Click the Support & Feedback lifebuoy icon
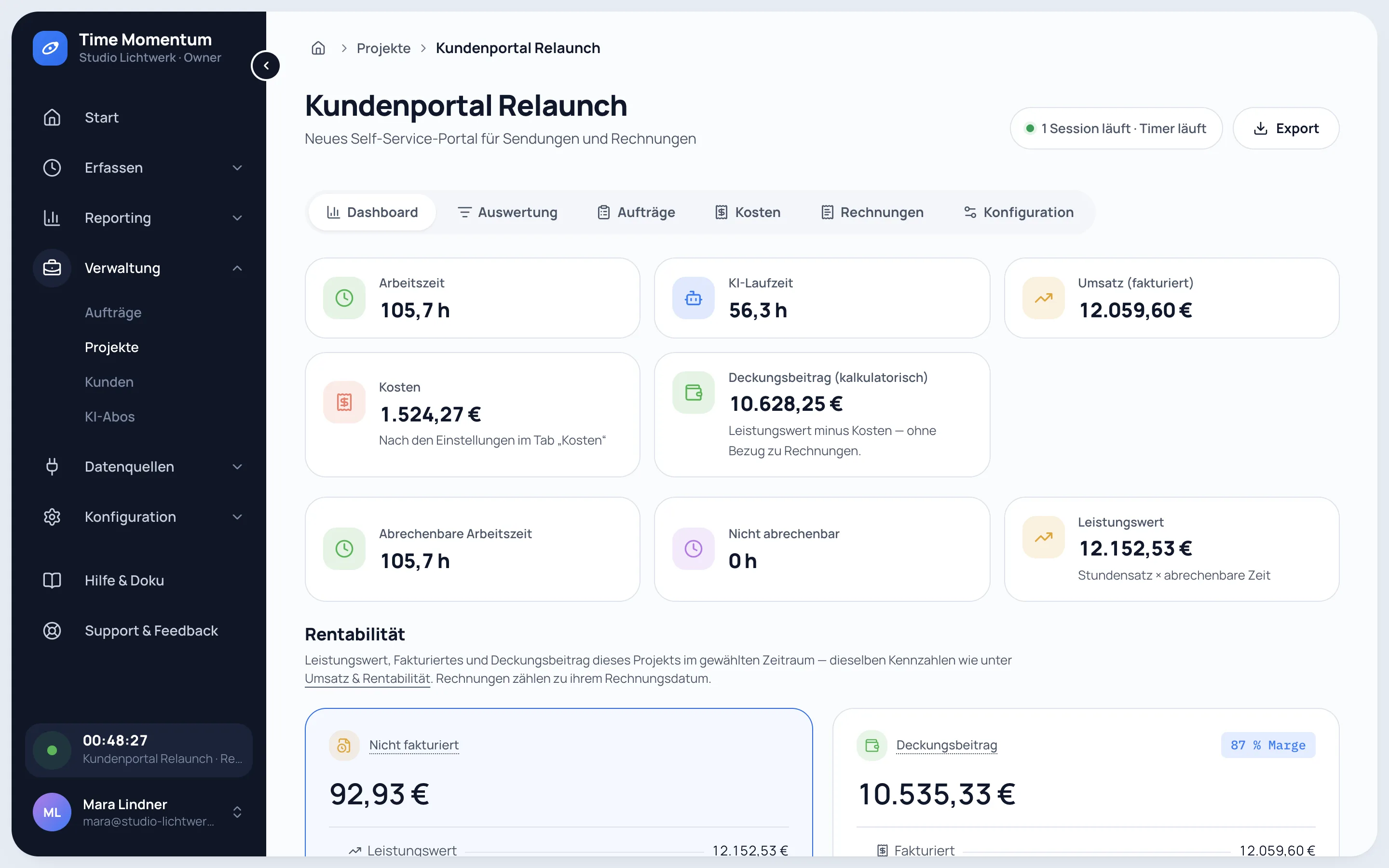This screenshot has height=868, width=1389. click(52, 630)
